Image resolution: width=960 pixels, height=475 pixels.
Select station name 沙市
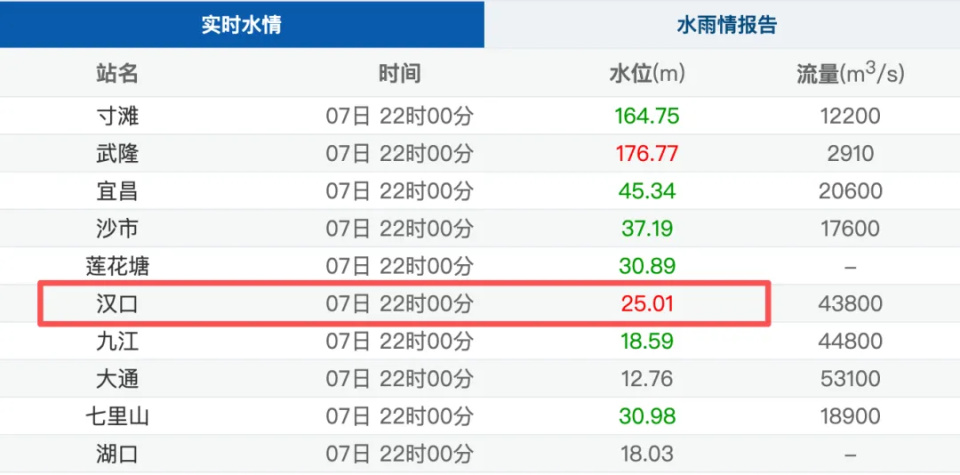click(x=117, y=228)
